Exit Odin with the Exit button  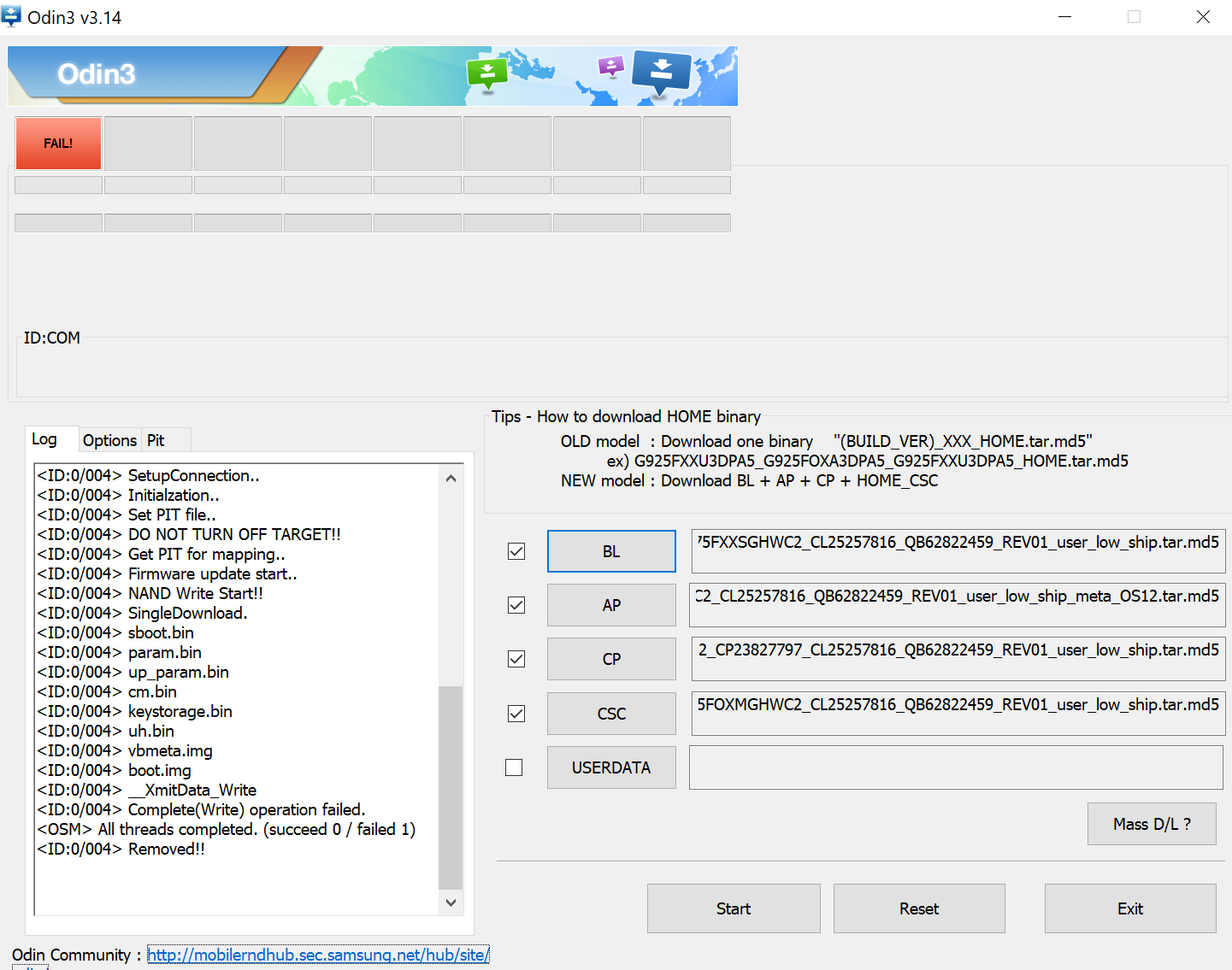(x=1130, y=908)
